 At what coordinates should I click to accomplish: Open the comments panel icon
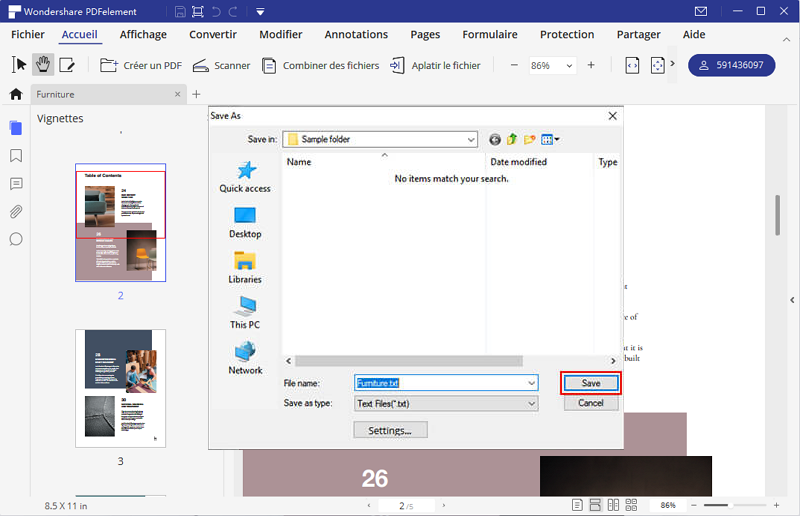[x=16, y=184]
